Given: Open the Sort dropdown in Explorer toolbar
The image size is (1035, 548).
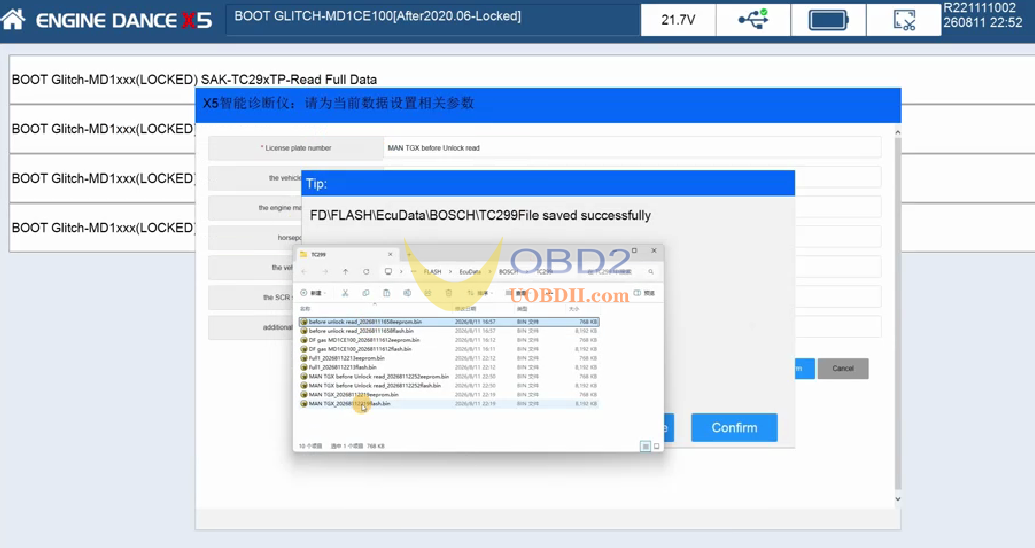Looking at the screenshot, I should 481,292.
